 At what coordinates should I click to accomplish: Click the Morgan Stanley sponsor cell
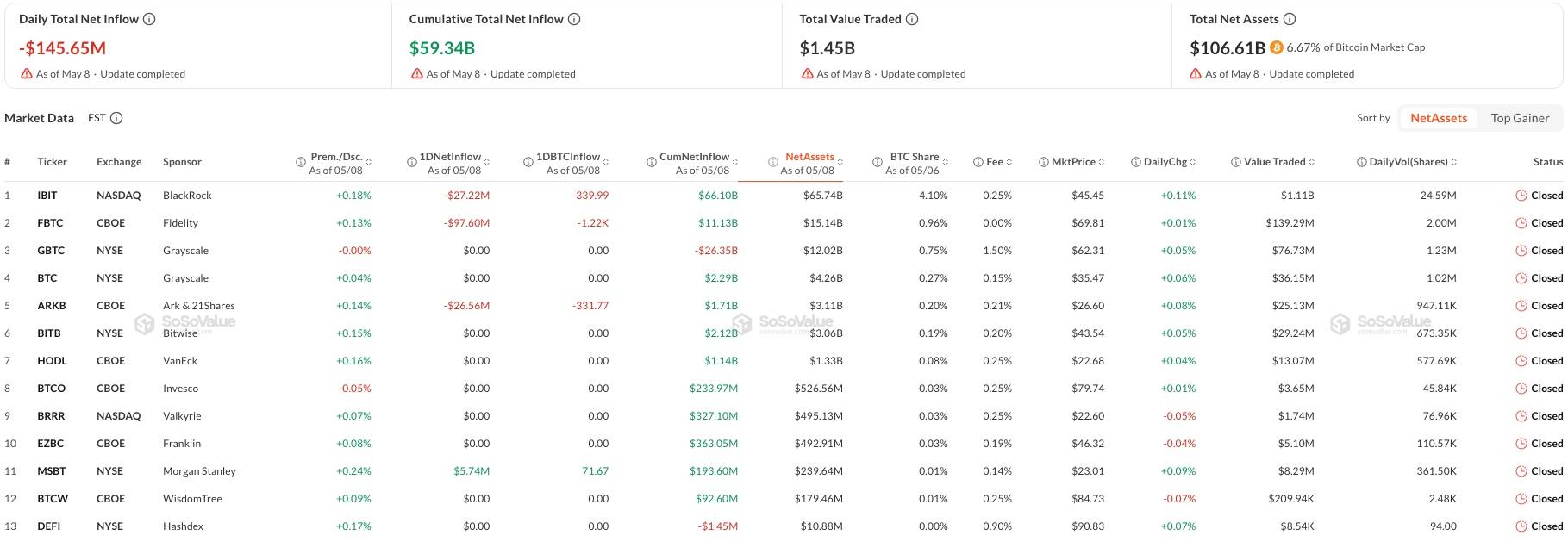click(x=199, y=471)
